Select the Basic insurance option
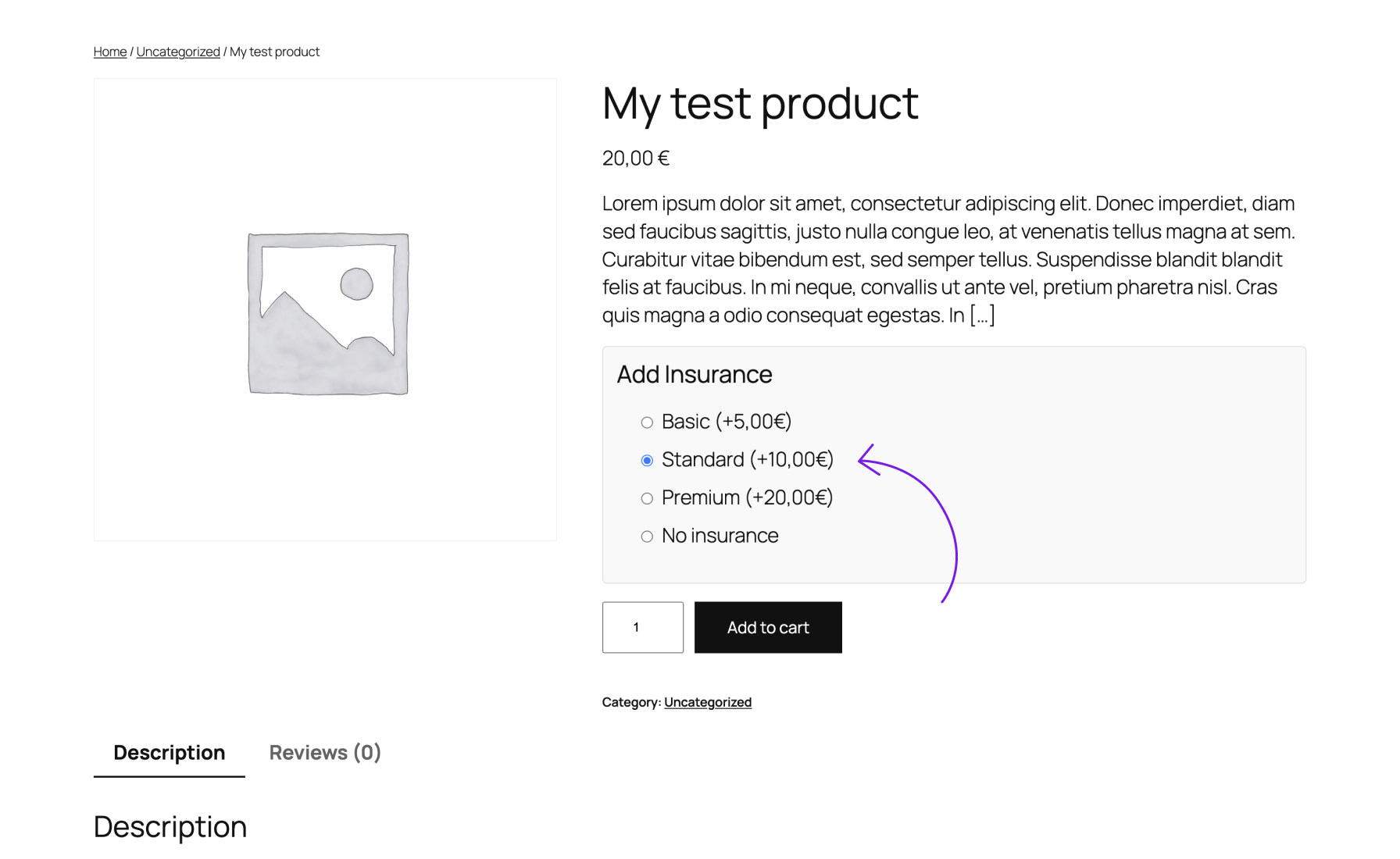1400x859 pixels. (x=646, y=422)
